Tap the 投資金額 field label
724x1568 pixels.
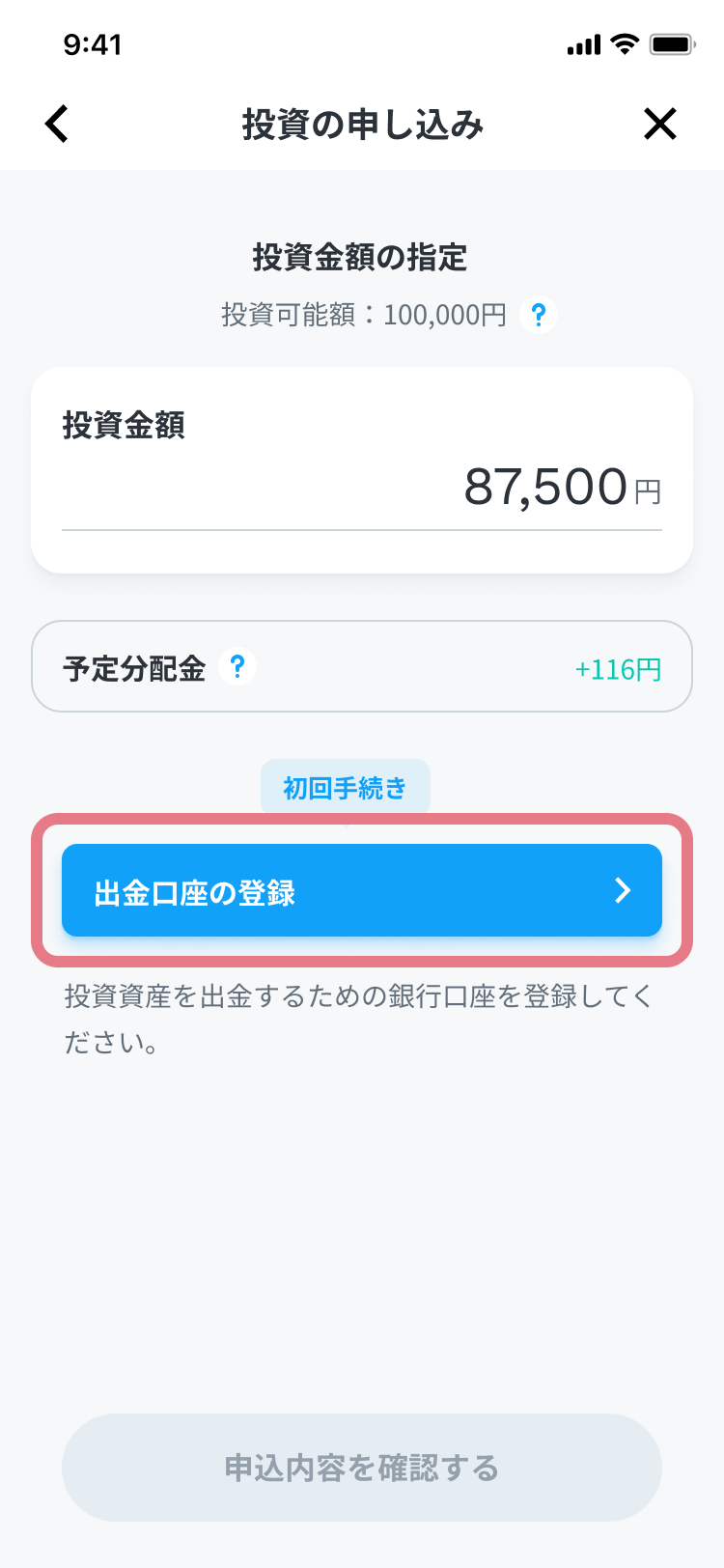coord(124,425)
